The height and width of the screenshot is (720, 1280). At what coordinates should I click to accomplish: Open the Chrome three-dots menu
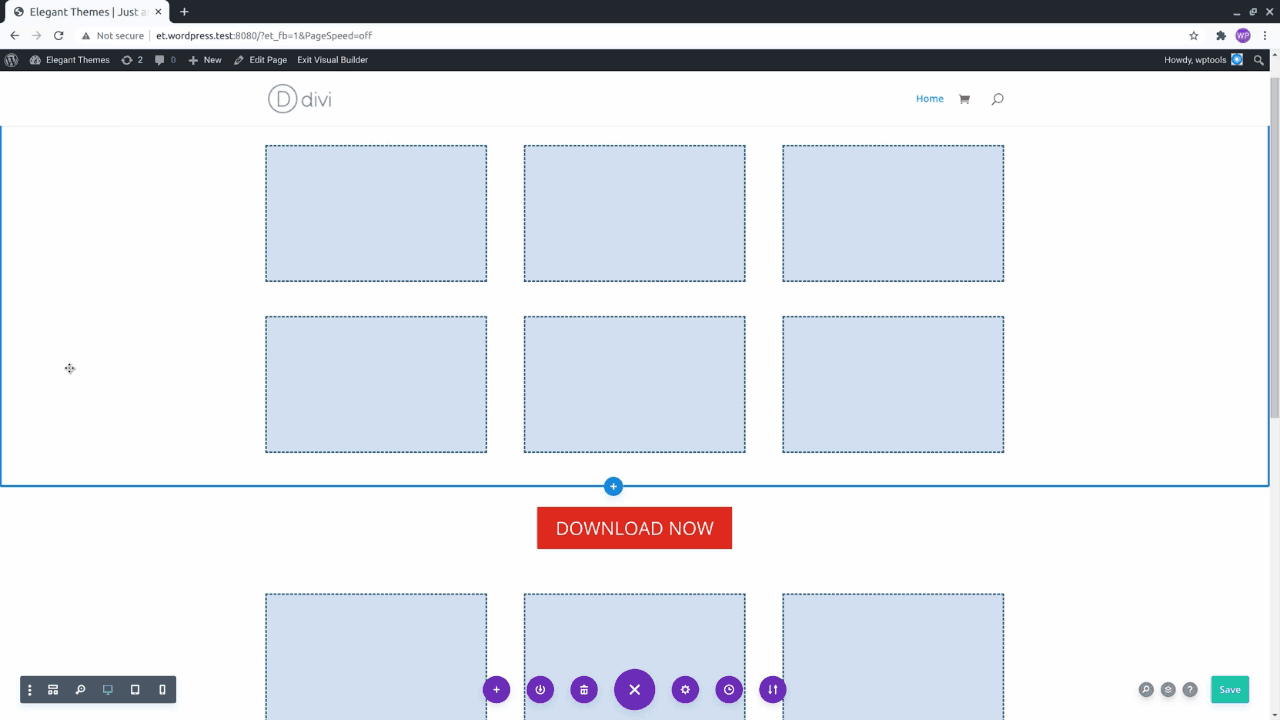point(1265,36)
